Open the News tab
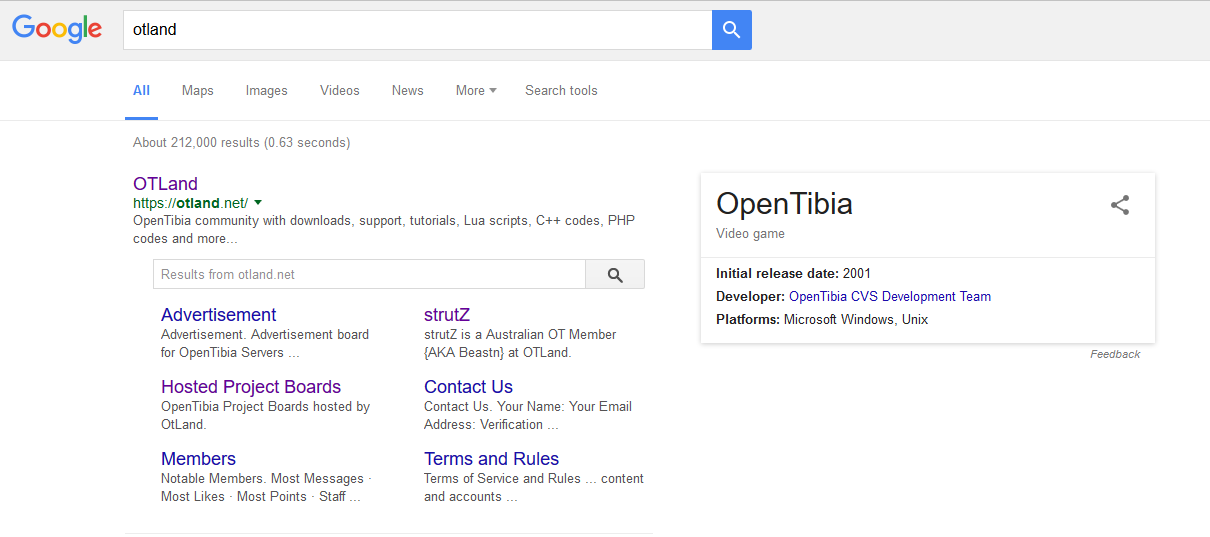The image size is (1210, 537). [x=408, y=90]
